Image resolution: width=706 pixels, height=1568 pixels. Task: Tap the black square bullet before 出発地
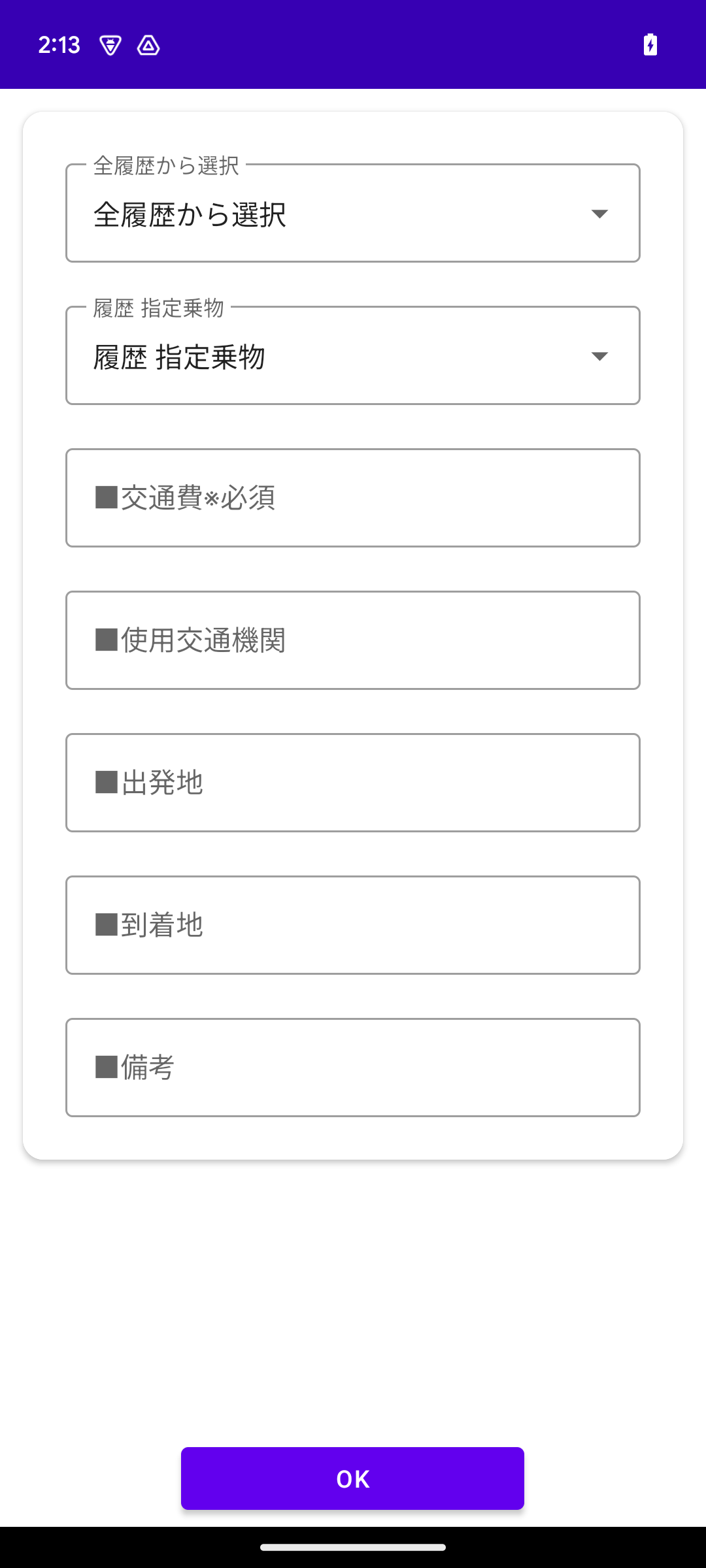(107, 783)
